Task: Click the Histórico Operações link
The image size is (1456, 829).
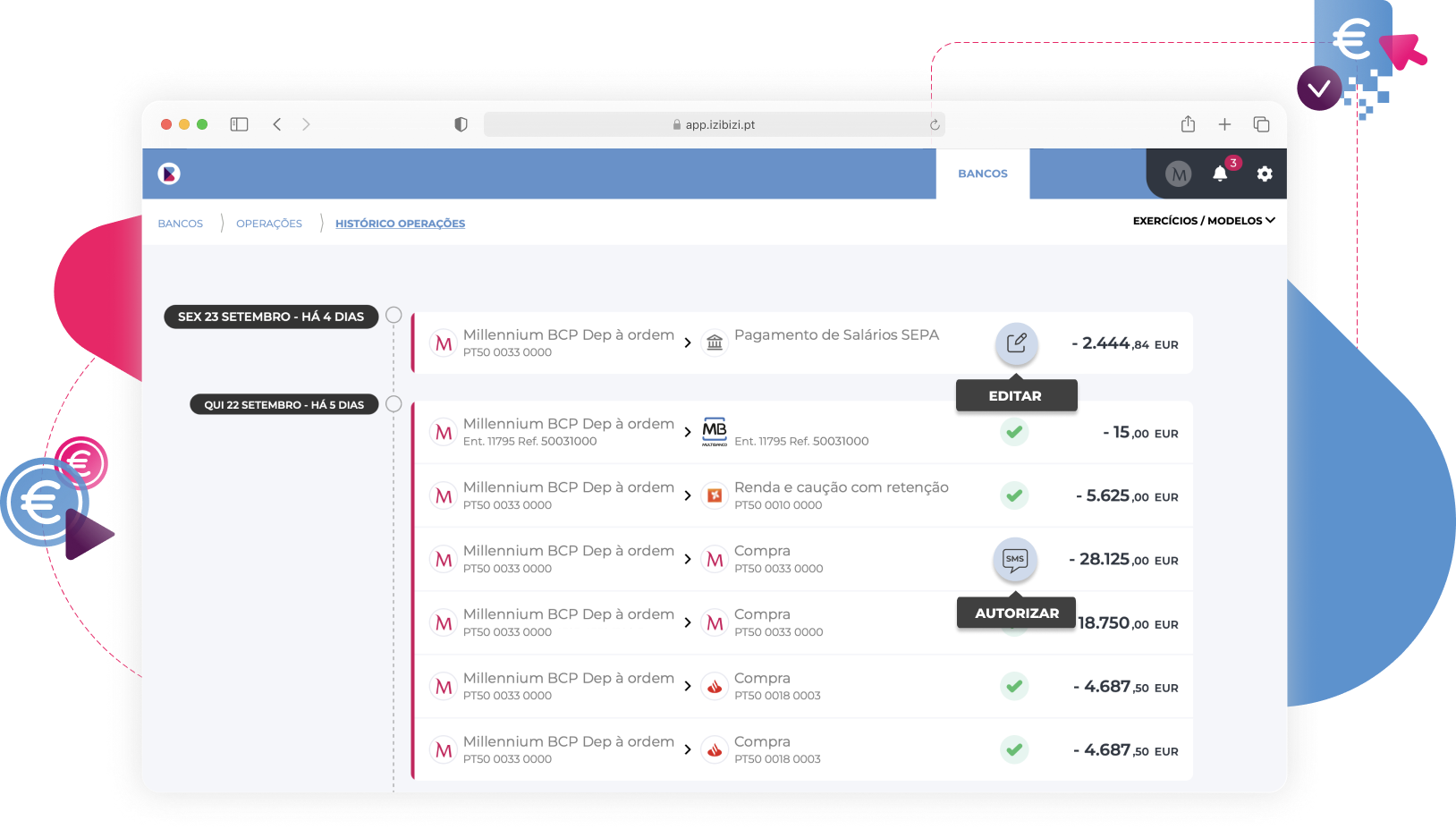Action: [x=400, y=224]
